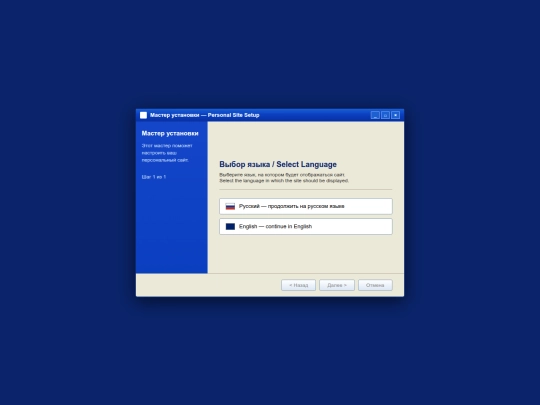Click the 'Этот мастер поможет' sidebar description
This screenshot has height=405, width=540.
[167, 153]
